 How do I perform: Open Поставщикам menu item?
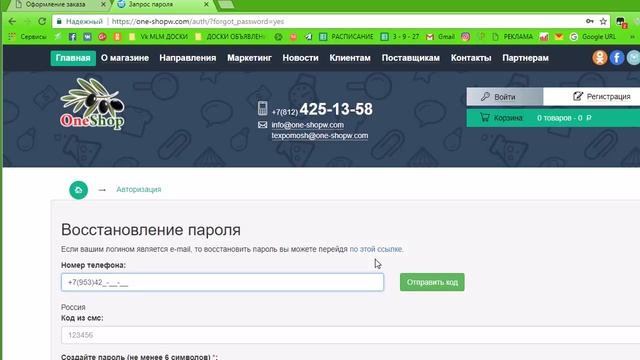point(411,58)
